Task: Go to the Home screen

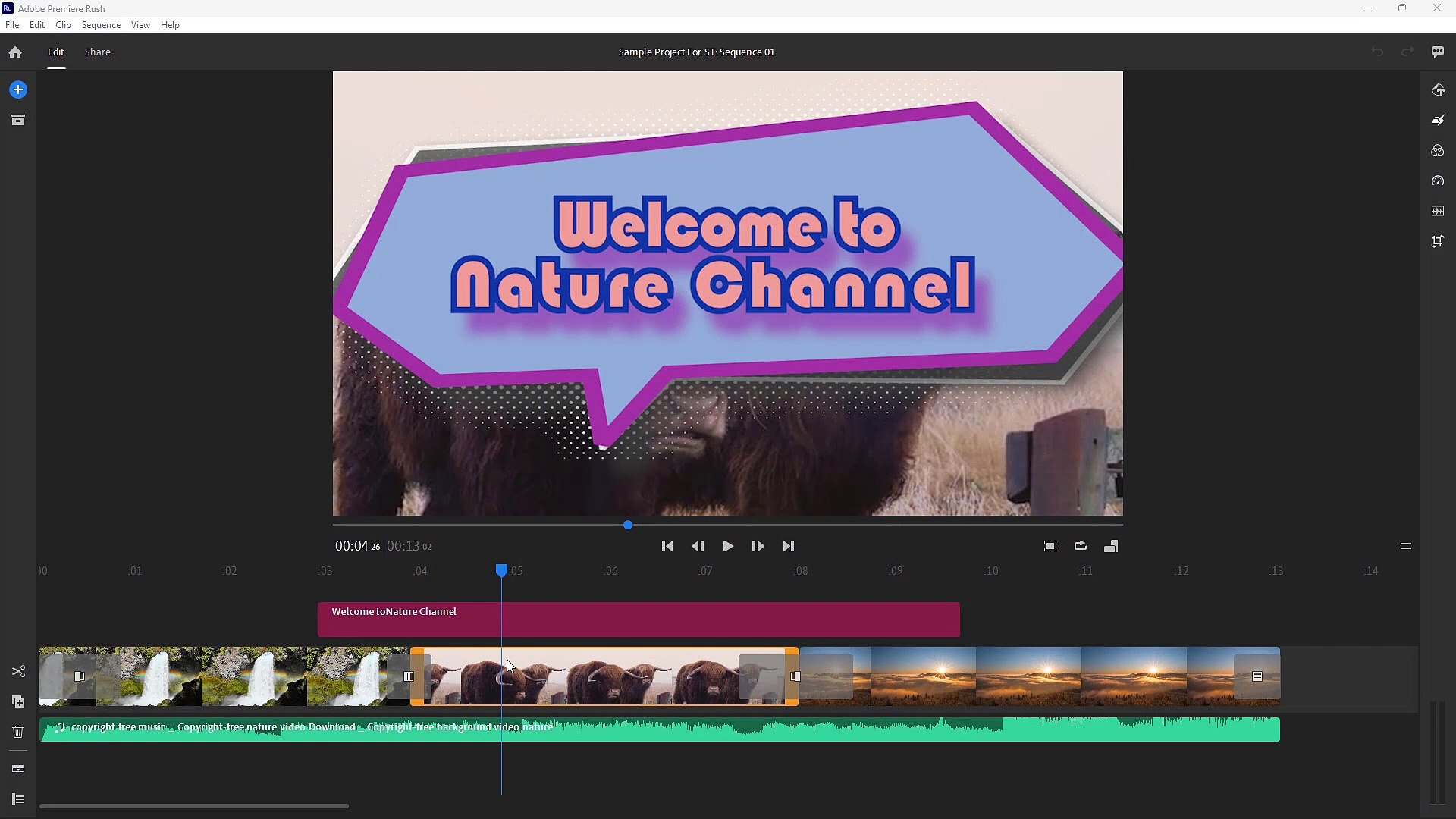Action: (15, 52)
